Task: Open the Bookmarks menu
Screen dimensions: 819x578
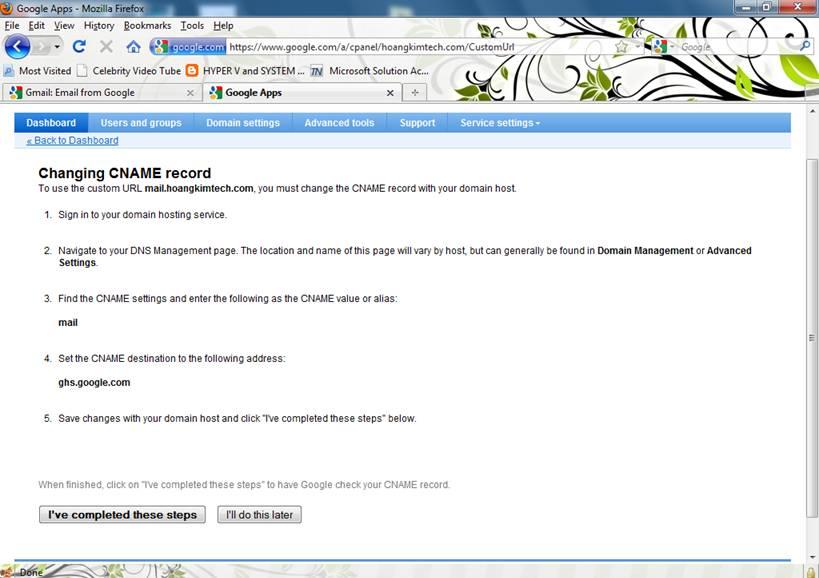Action: [147, 26]
